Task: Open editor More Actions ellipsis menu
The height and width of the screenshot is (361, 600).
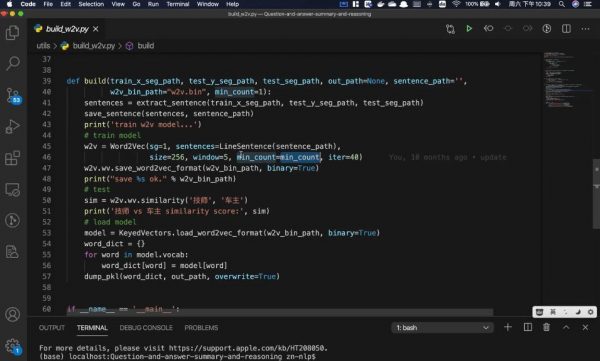Action: 585,29
